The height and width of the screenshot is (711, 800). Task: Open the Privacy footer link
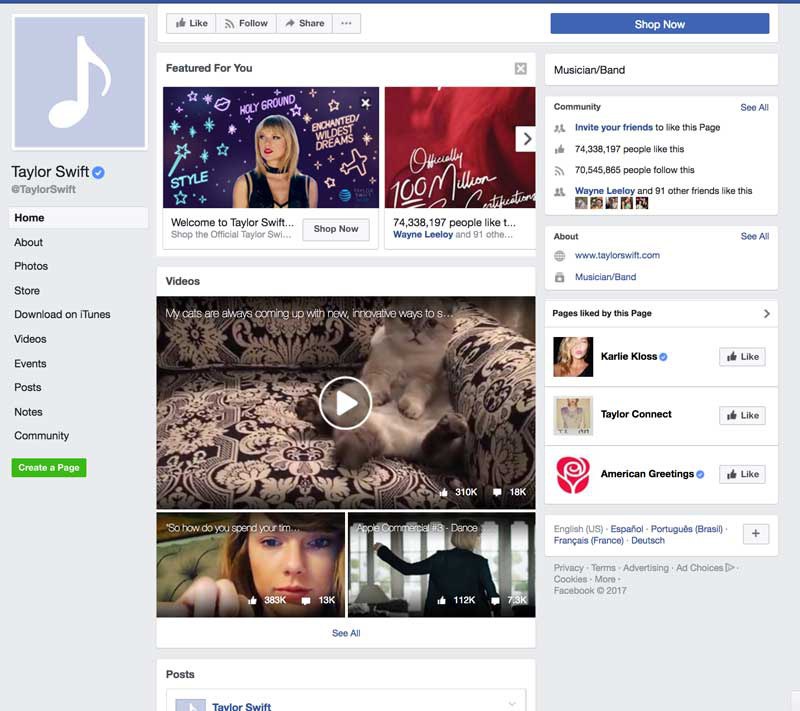[568, 568]
